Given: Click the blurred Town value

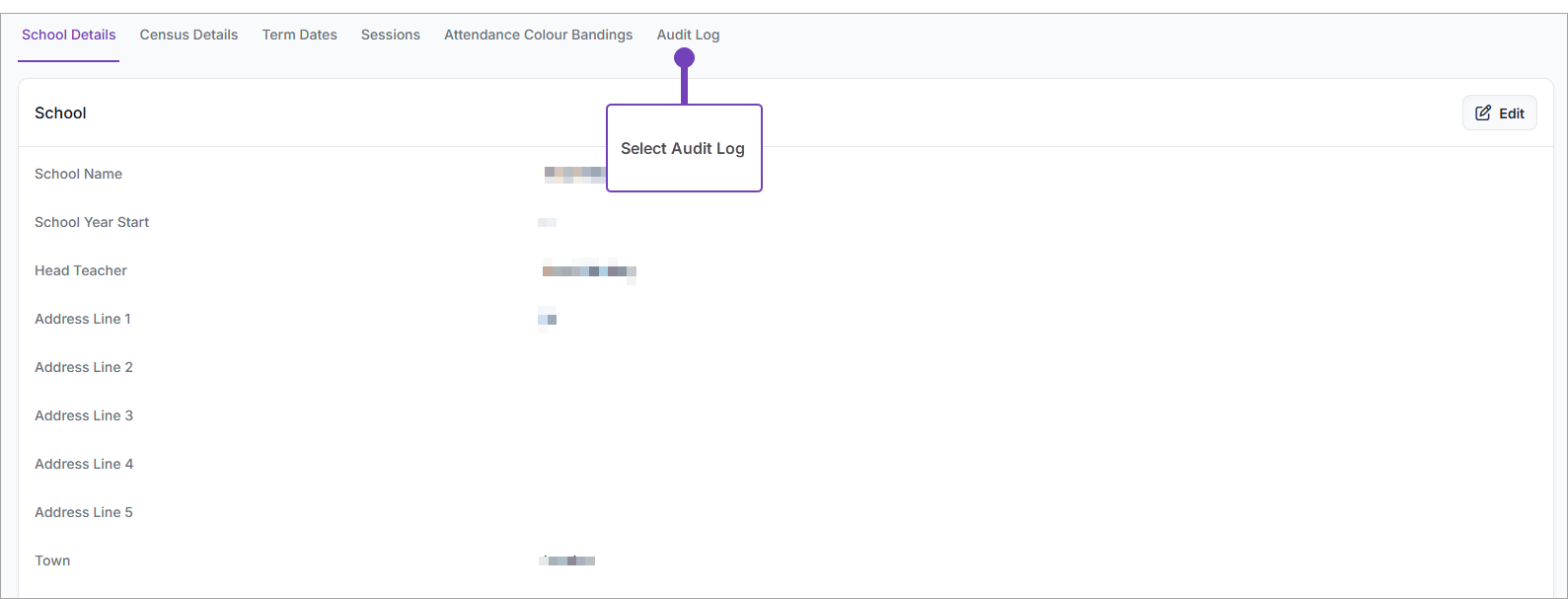Looking at the screenshot, I should coord(568,561).
